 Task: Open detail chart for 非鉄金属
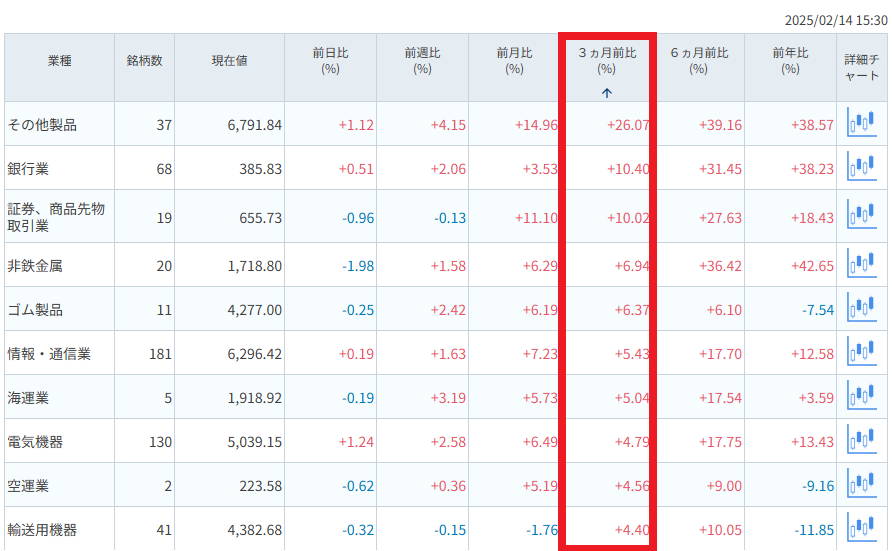tap(861, 263)
